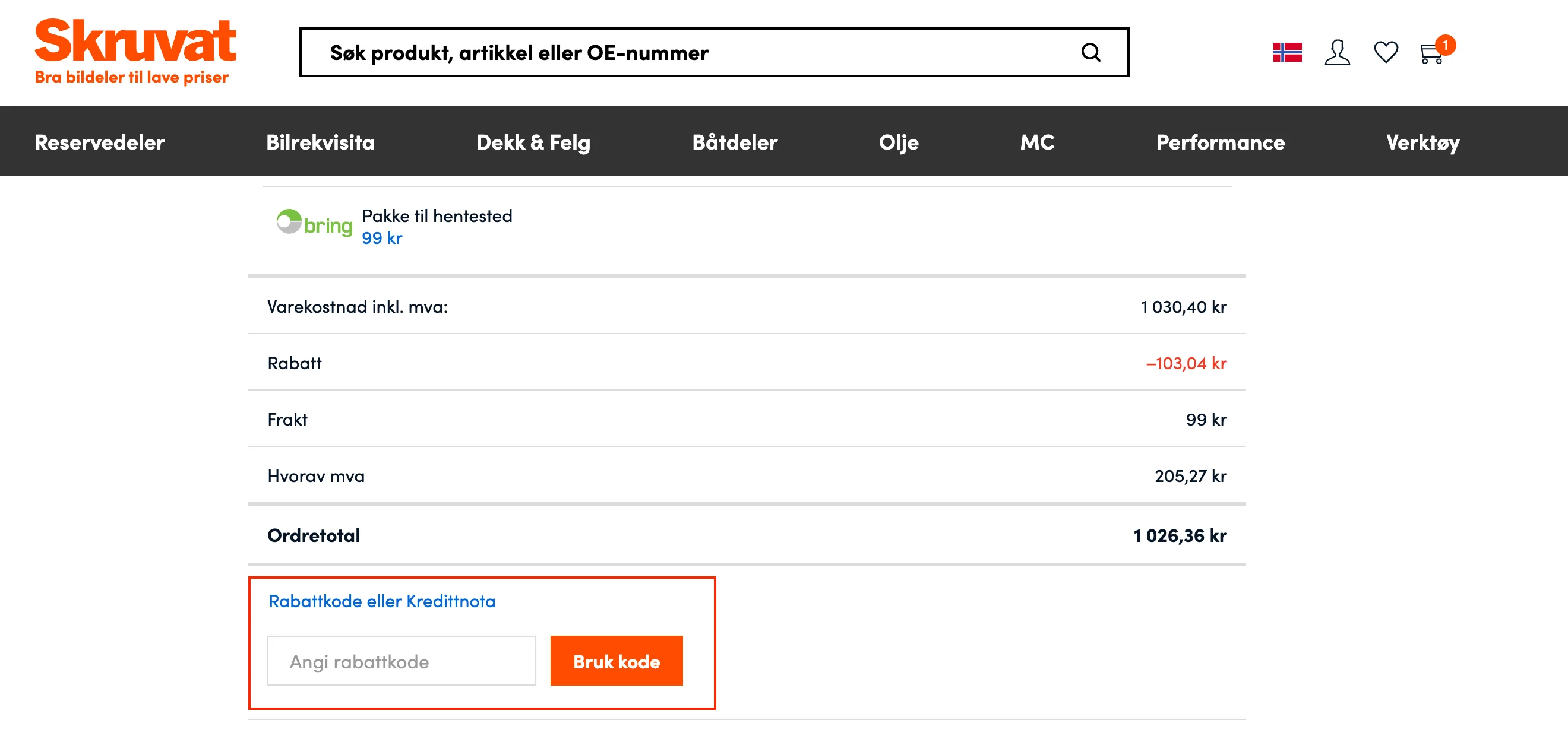Open the Bilrekvisita menu
This screenshot has width=1568, height=736.
[x=320, y=142]
